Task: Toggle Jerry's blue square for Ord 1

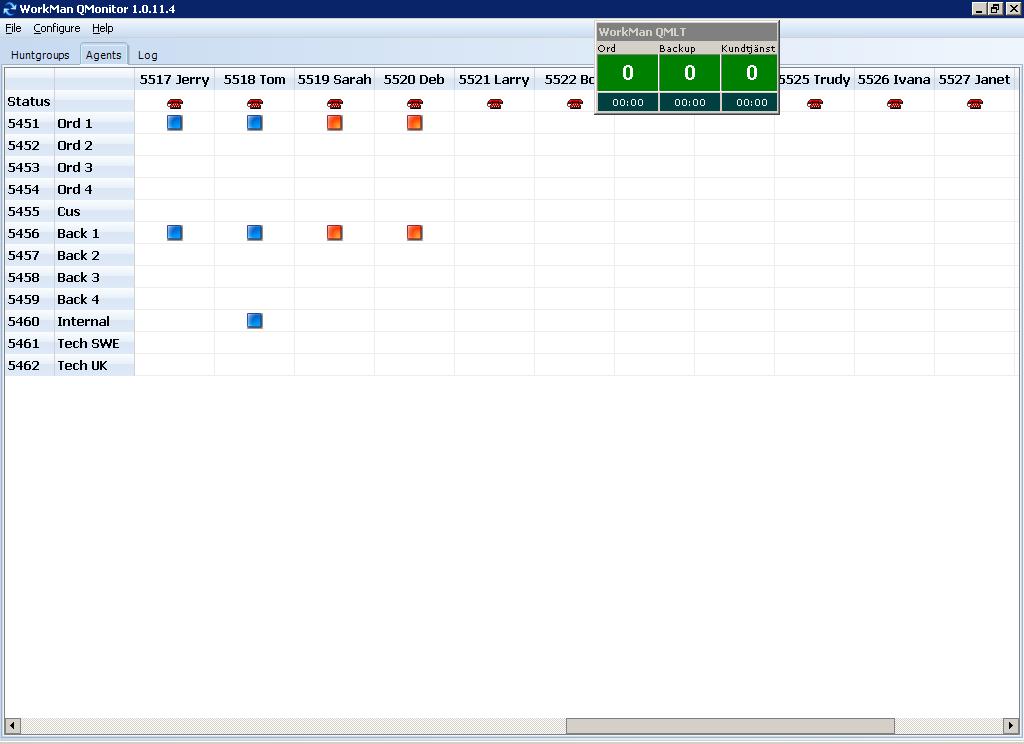Action: point(175,123)
